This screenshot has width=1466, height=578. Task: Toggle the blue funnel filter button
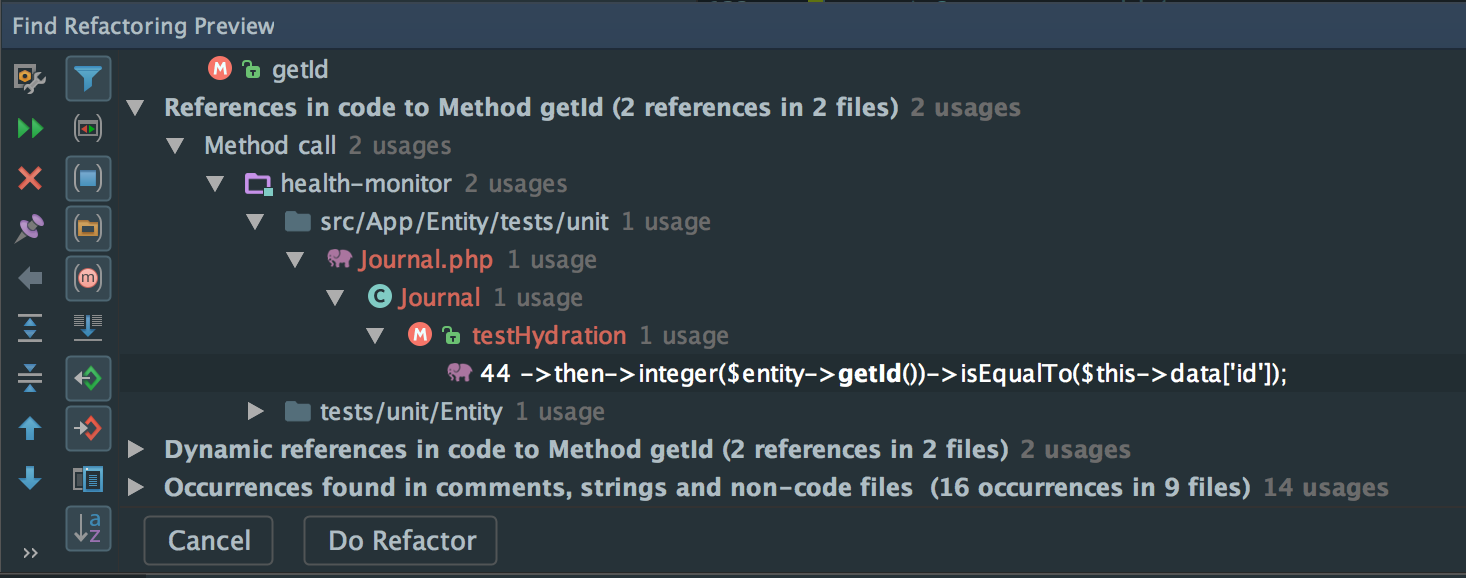click(x=88, y=79)
